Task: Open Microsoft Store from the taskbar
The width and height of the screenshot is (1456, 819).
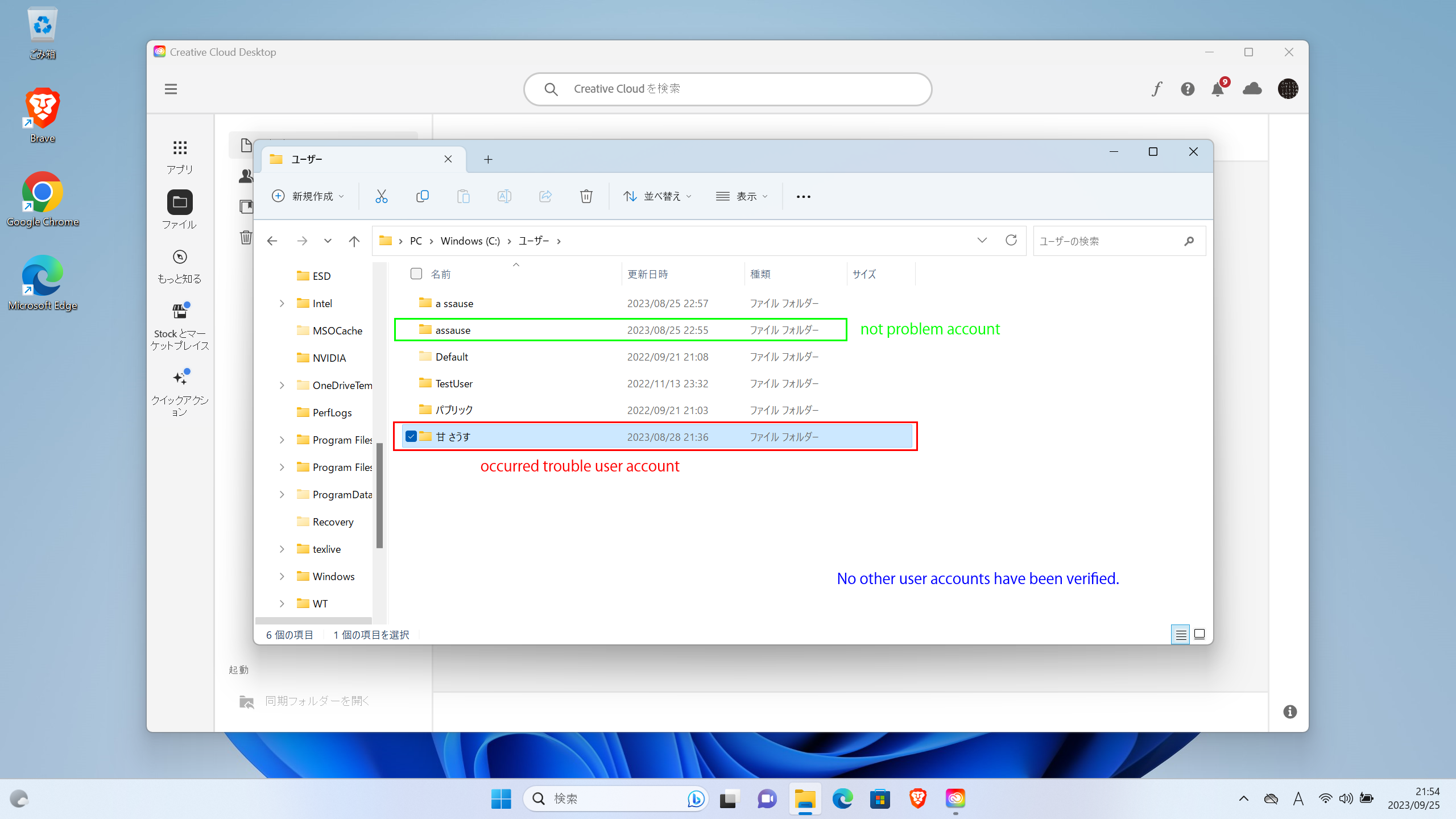Action: [880, 799]
